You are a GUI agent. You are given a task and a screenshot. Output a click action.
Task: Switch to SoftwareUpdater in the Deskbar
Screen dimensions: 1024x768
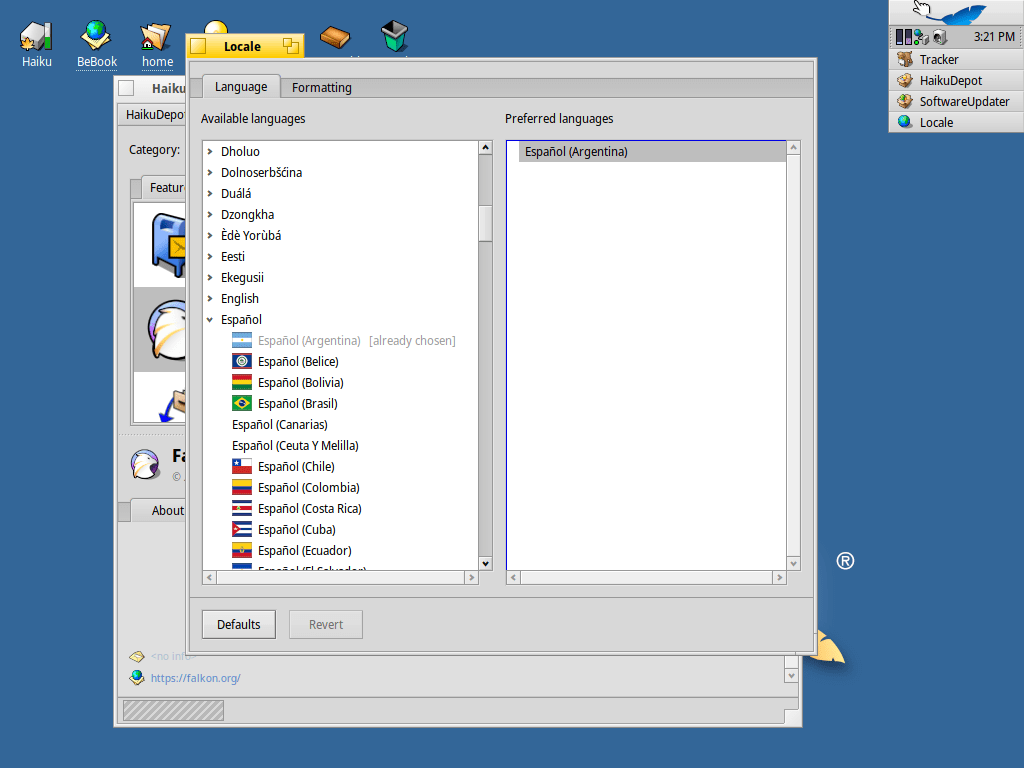957,101
